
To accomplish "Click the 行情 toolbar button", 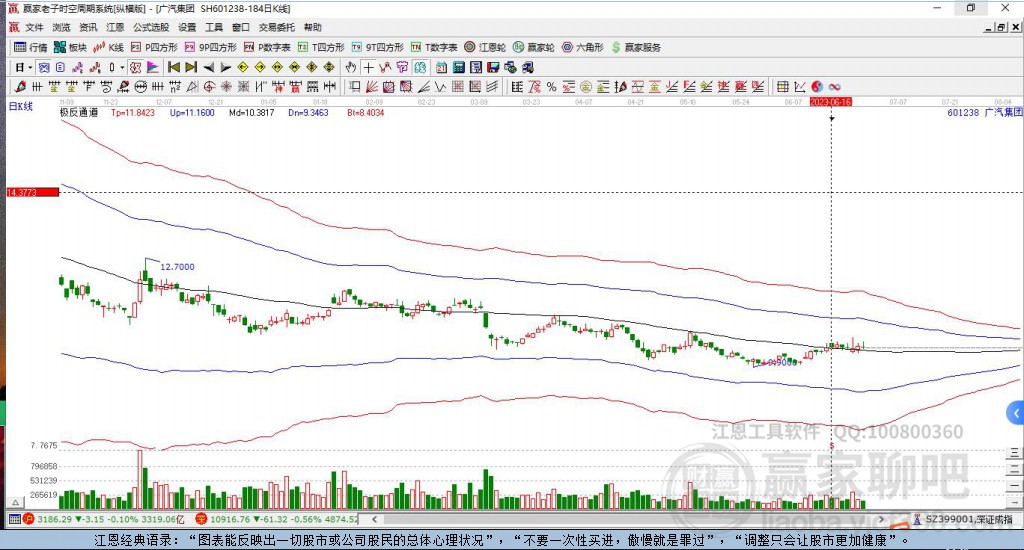I will [x=30, y=47].
